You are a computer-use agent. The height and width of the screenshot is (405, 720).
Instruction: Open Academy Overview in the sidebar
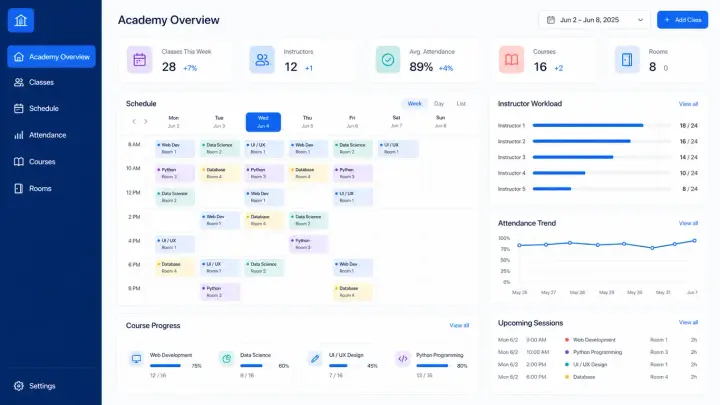click(51, 57)
